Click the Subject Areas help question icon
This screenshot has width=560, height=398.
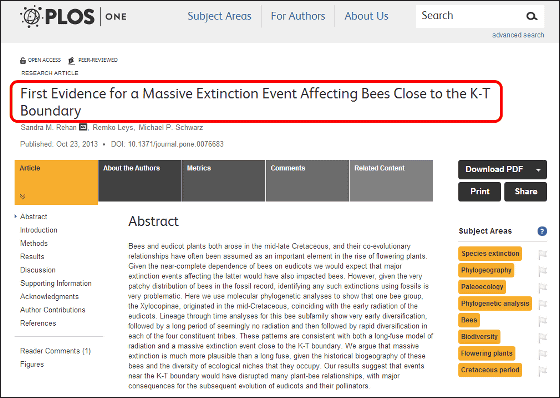(542, 231)
